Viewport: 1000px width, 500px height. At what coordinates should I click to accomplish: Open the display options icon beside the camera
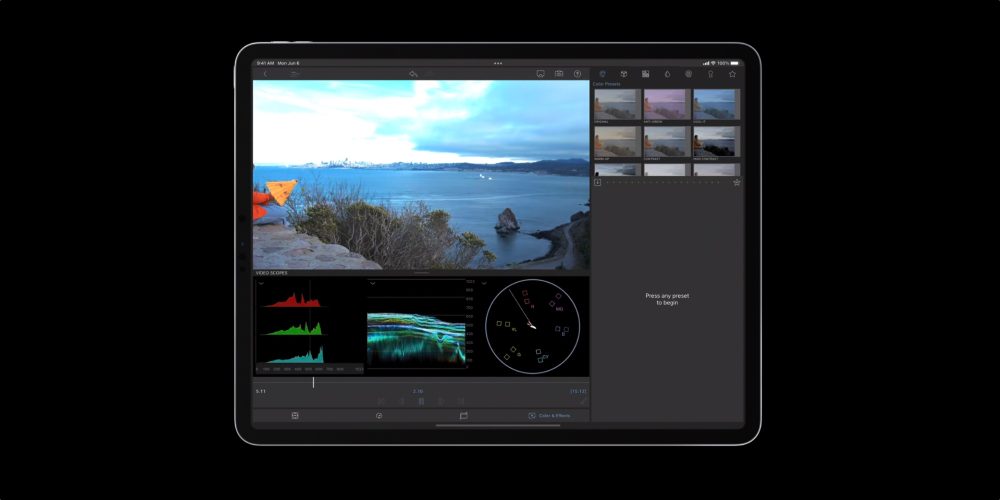pos(540,74)
